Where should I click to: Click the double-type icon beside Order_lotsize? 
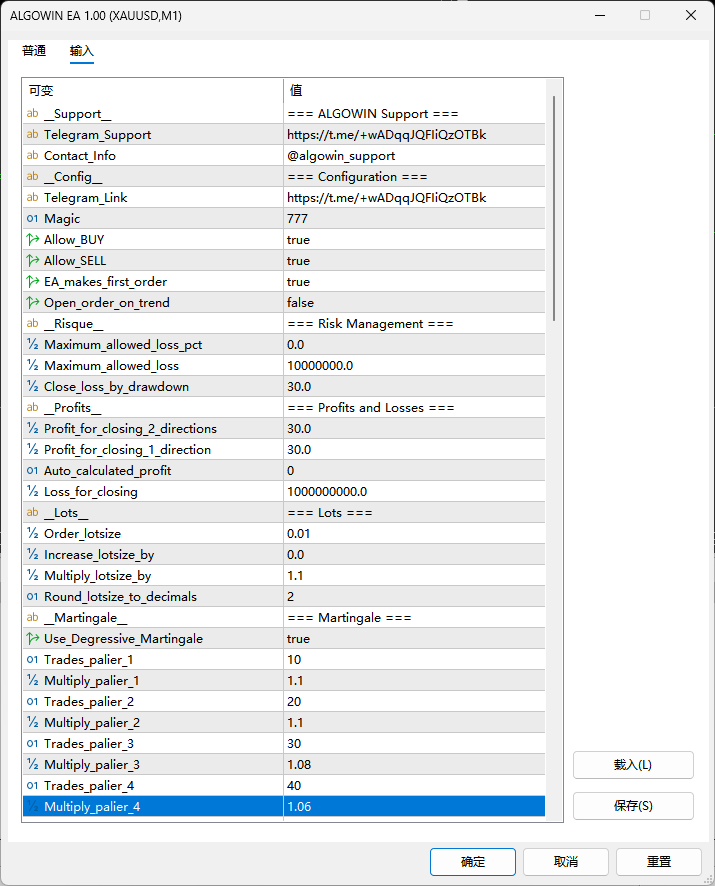[33, 533]
